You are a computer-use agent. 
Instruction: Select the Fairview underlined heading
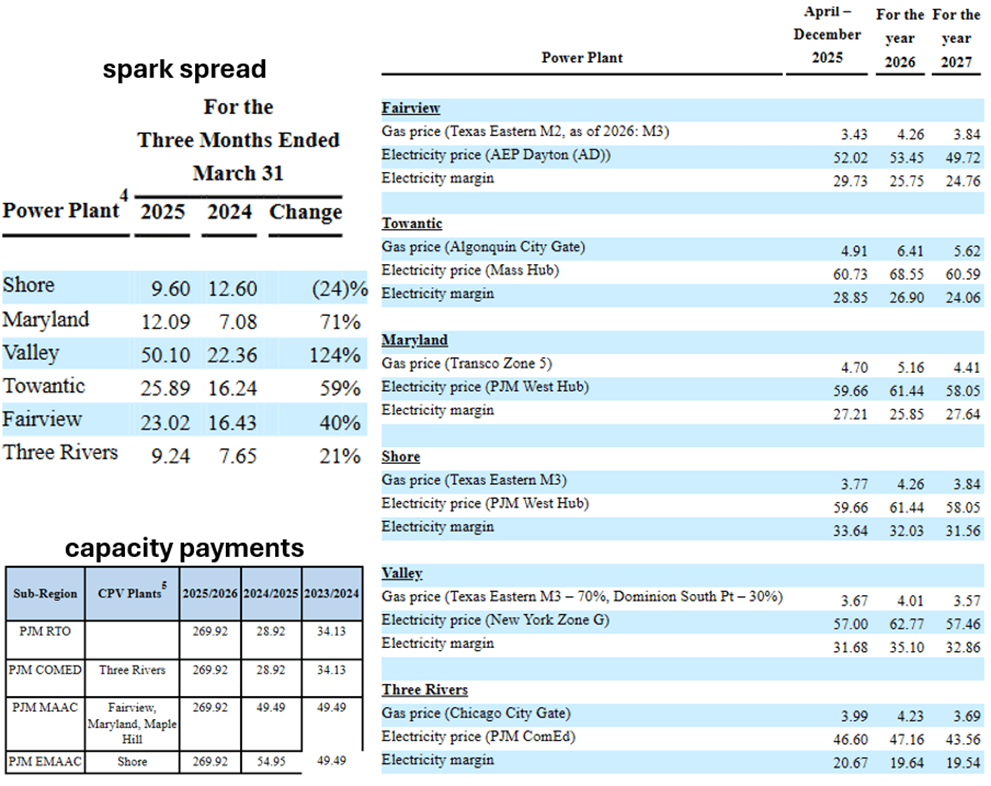click(410, 107)
